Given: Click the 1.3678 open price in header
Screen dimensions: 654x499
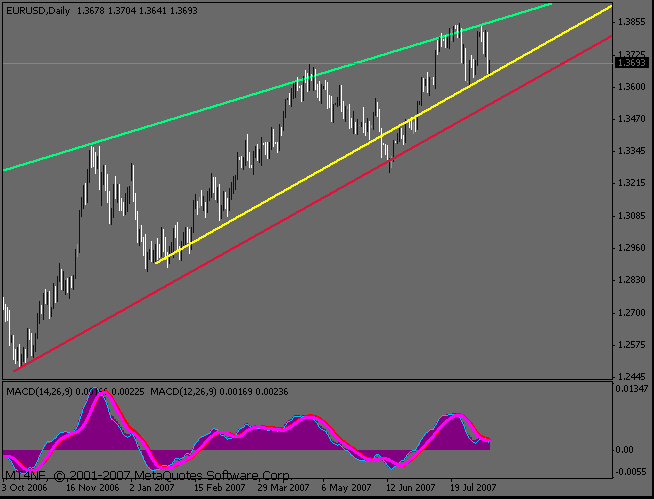Looking at the screenshot, I should coord(91,11).
